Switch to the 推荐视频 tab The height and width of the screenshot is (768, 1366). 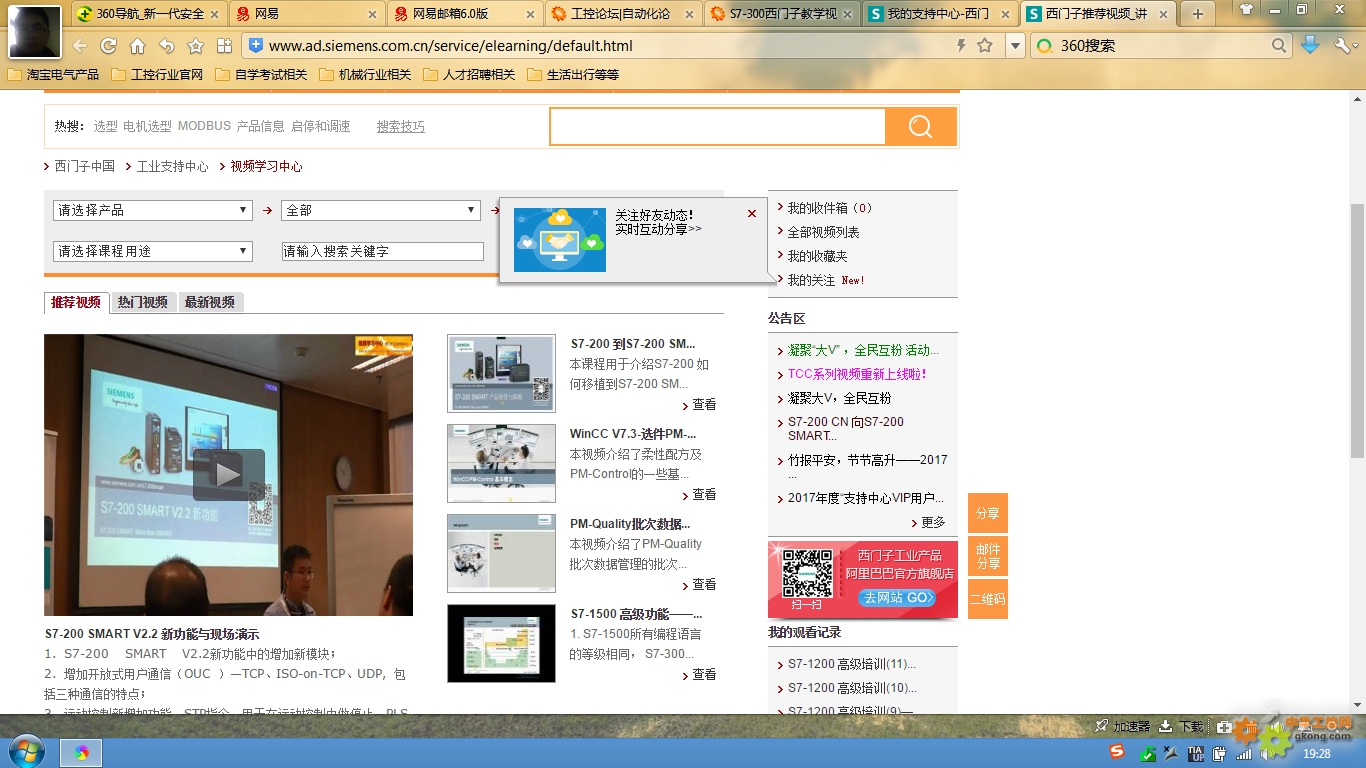pos(76,302)
